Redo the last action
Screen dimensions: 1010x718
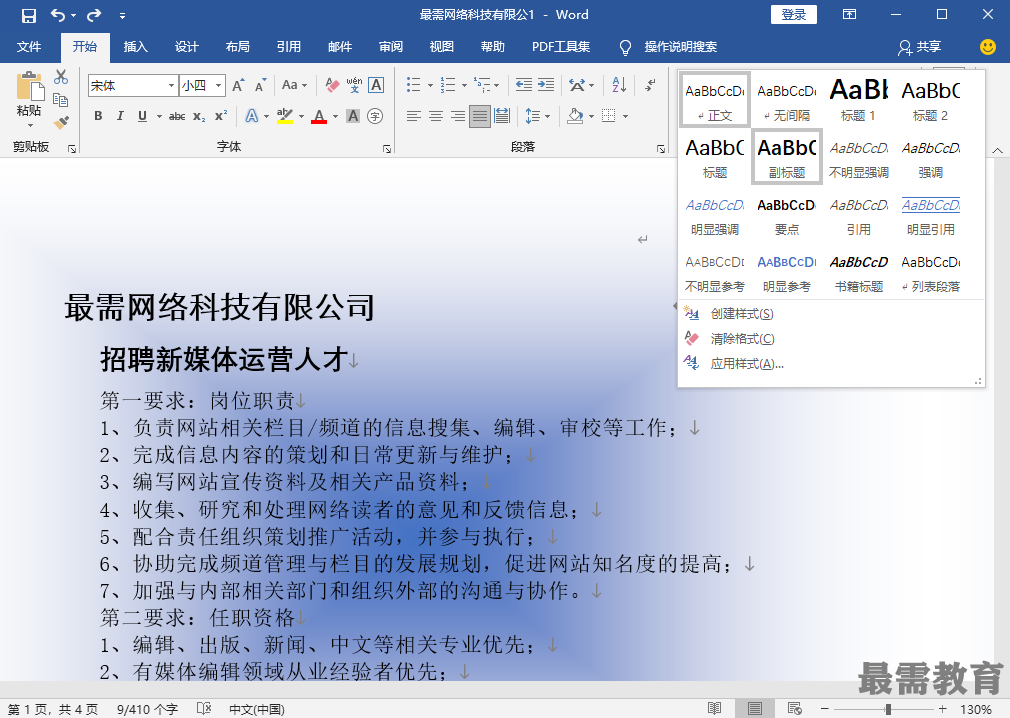(x=94, y=15)
